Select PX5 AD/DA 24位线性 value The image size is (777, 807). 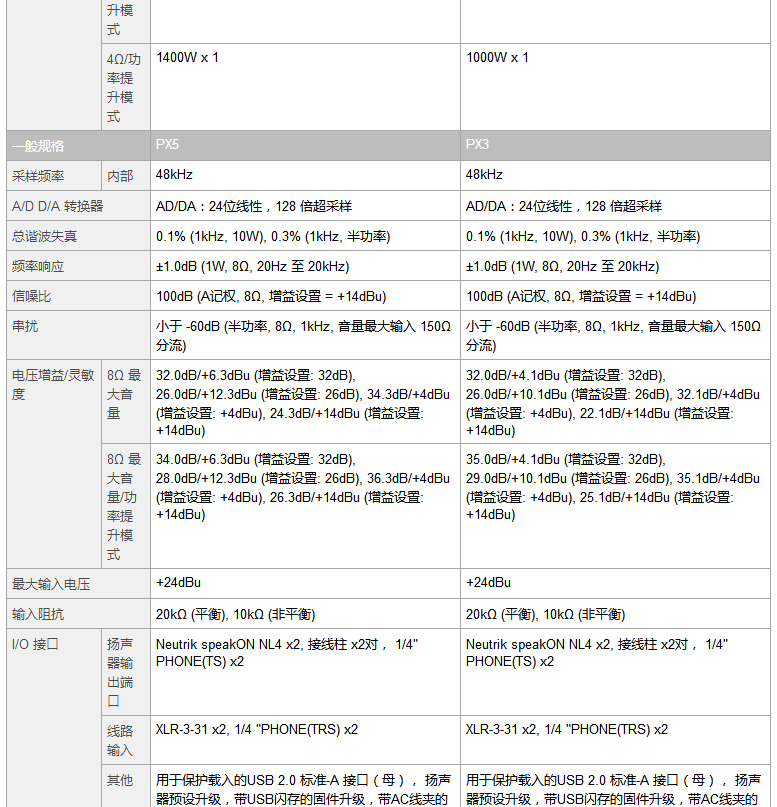coord(305,206)
